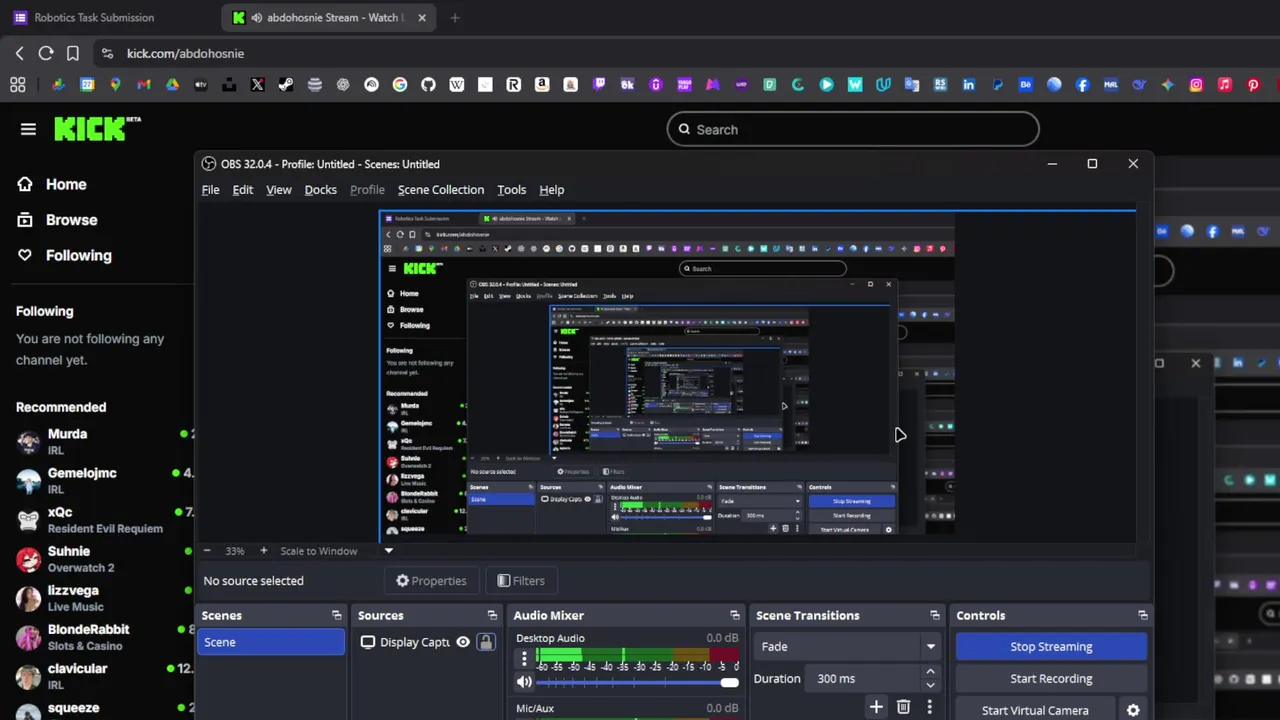Open Desktop Audio options three-dot menu
1280x720 pixels.
coord(524,659)
